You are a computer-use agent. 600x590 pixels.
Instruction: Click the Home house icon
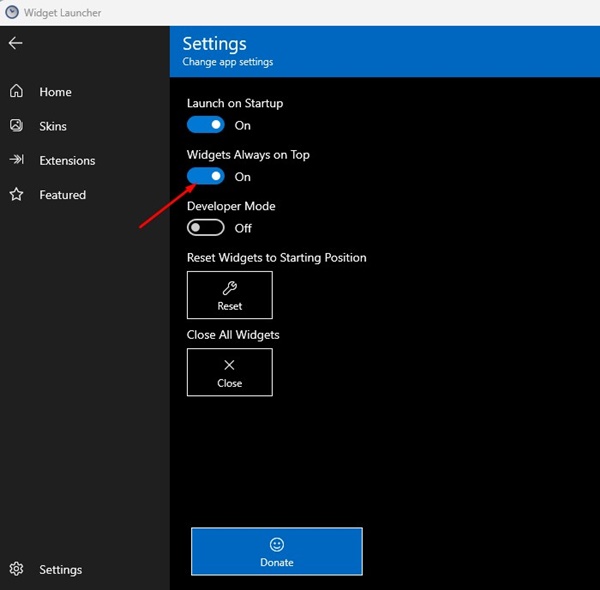coord(16,91)
